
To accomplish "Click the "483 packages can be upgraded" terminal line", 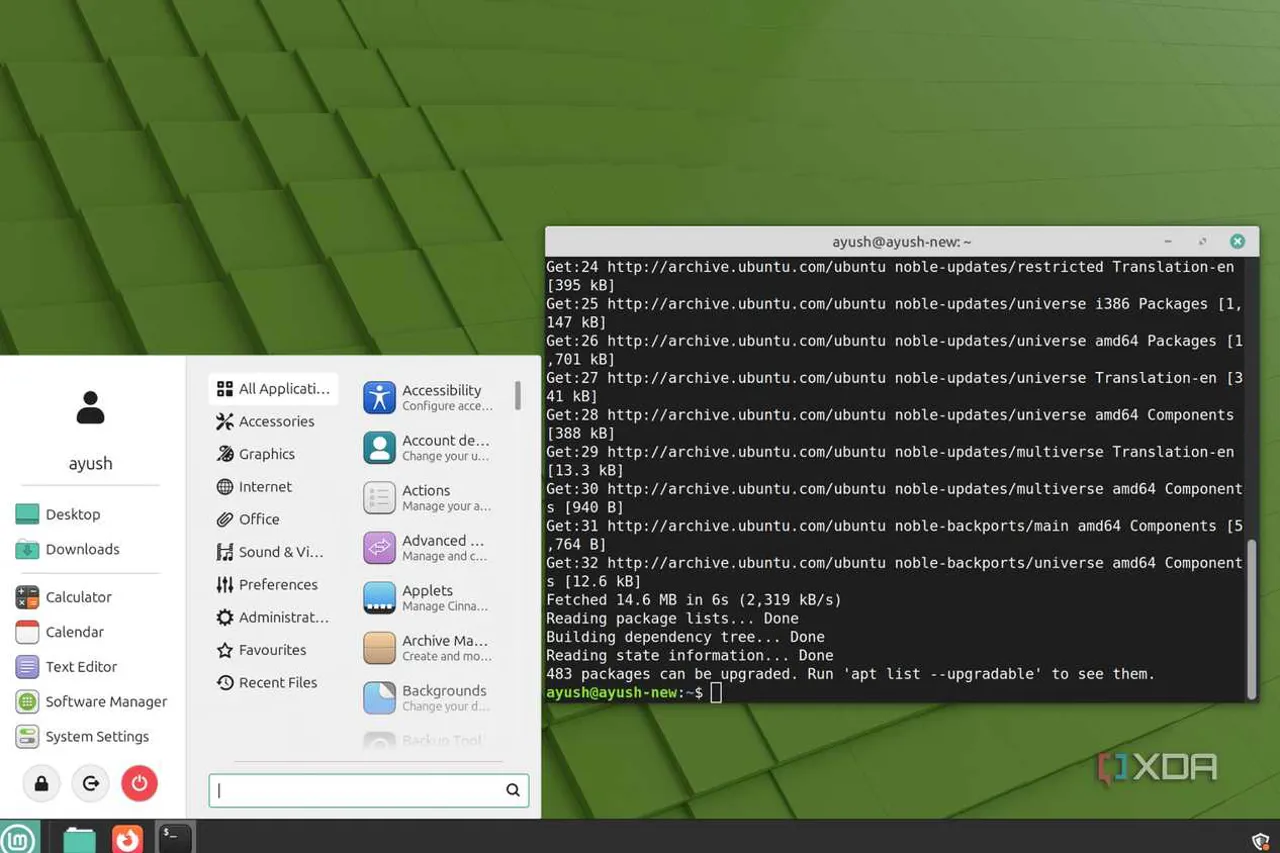I will [850, 674].
